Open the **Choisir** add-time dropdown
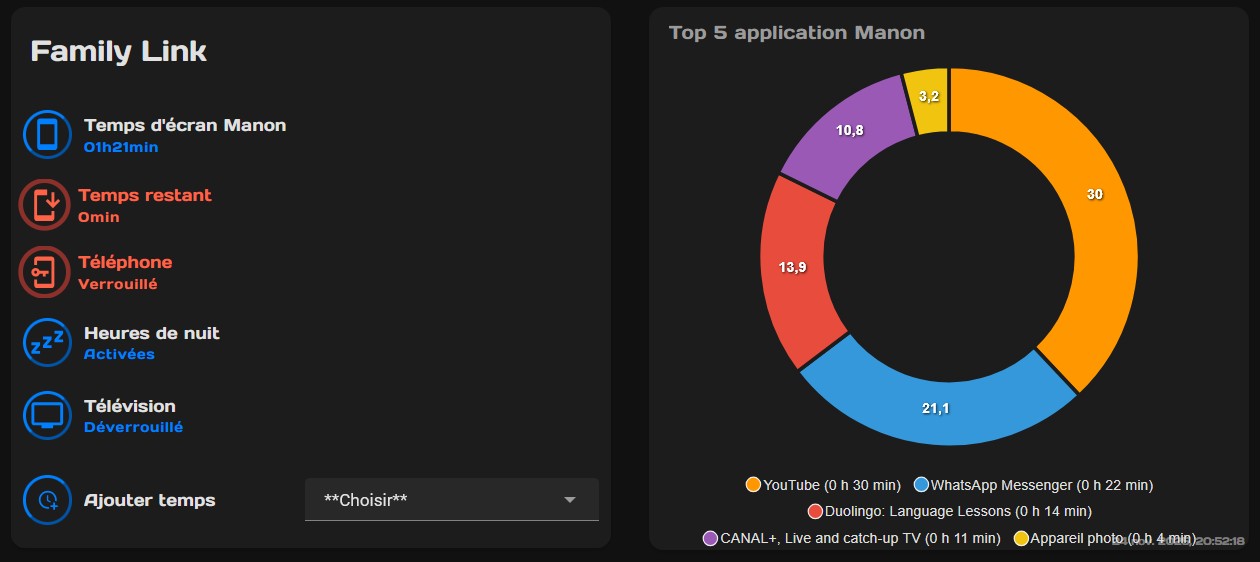Viewport: 1260px width, 562px height. (x=440, y=499)
